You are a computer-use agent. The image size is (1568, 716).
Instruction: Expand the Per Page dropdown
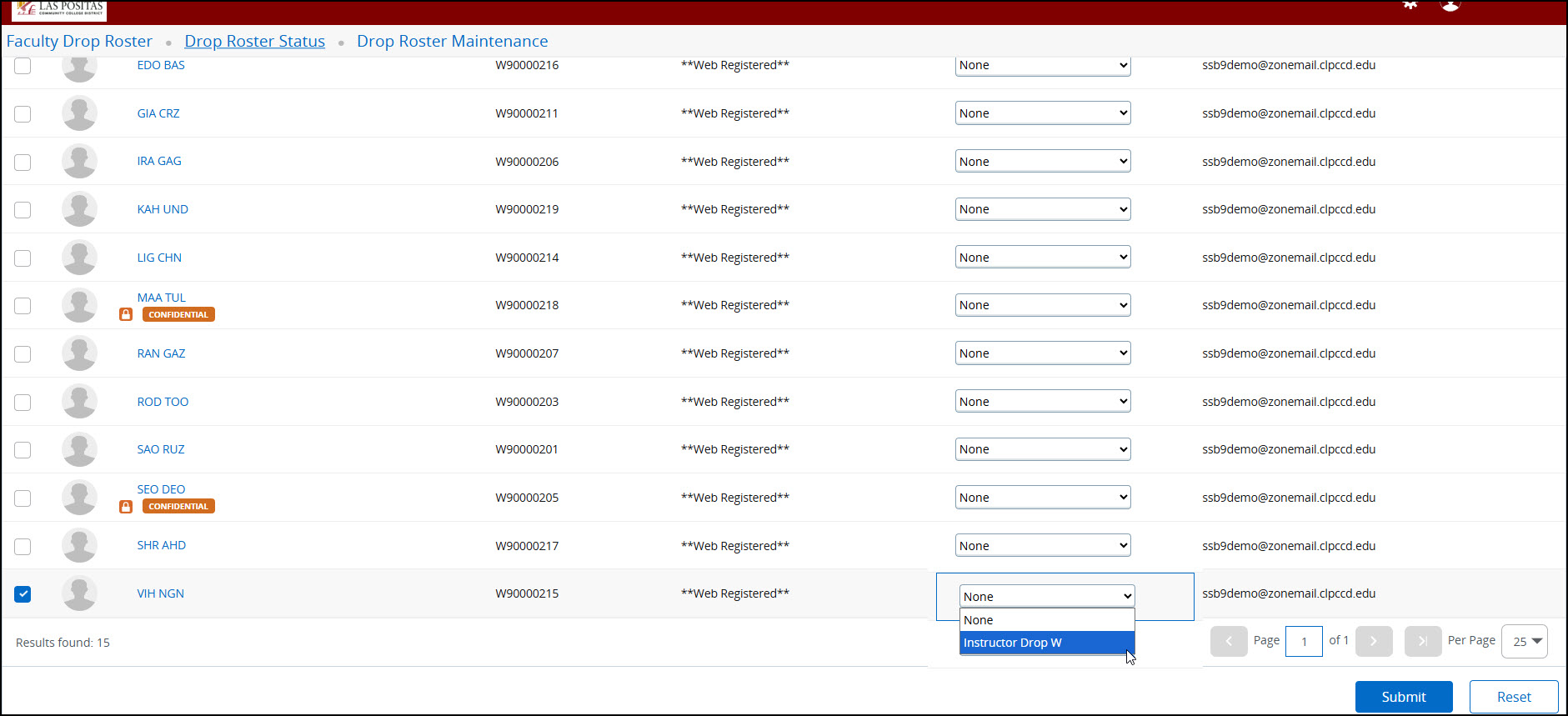coord(1524,641)
